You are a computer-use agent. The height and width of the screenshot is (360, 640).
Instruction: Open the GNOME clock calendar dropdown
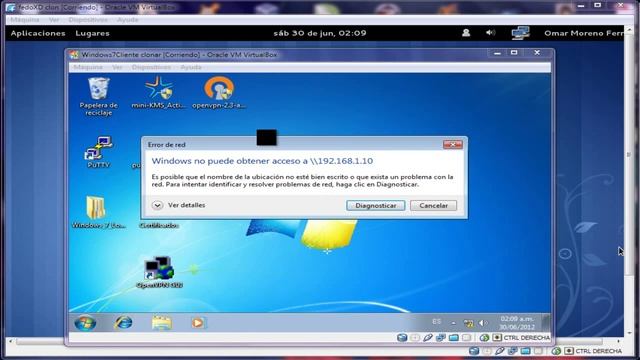coord(320,33)
